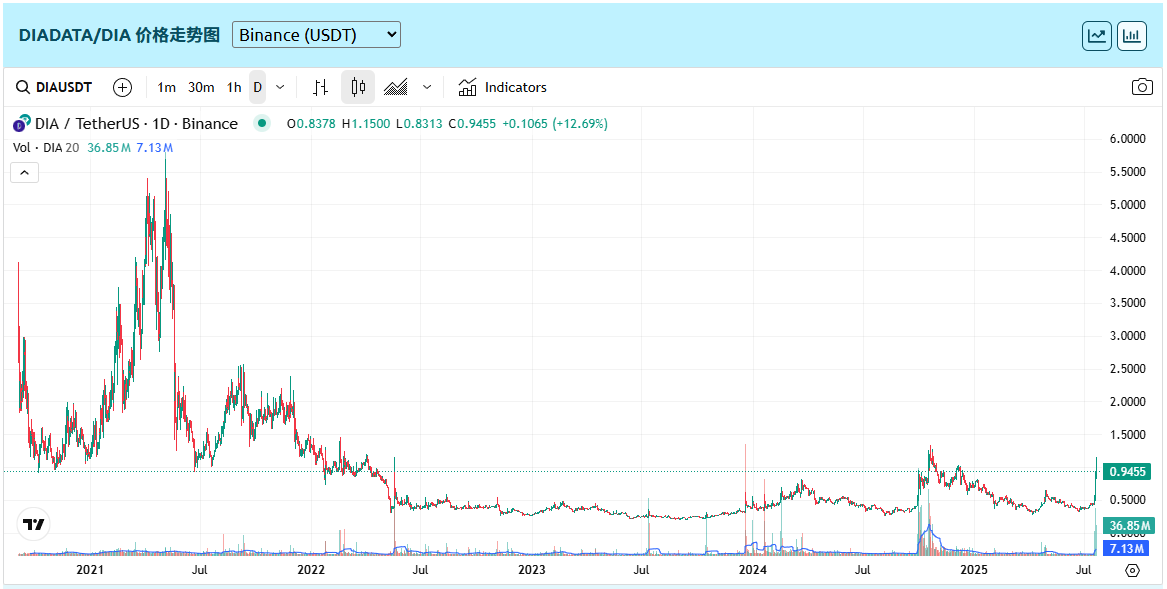
Task: Select the bars chart style icon
Action: [x=320, y=87]
